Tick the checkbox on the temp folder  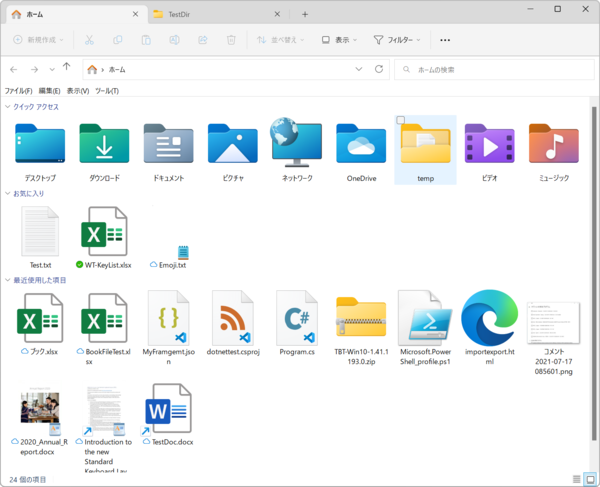click(401, 121)
